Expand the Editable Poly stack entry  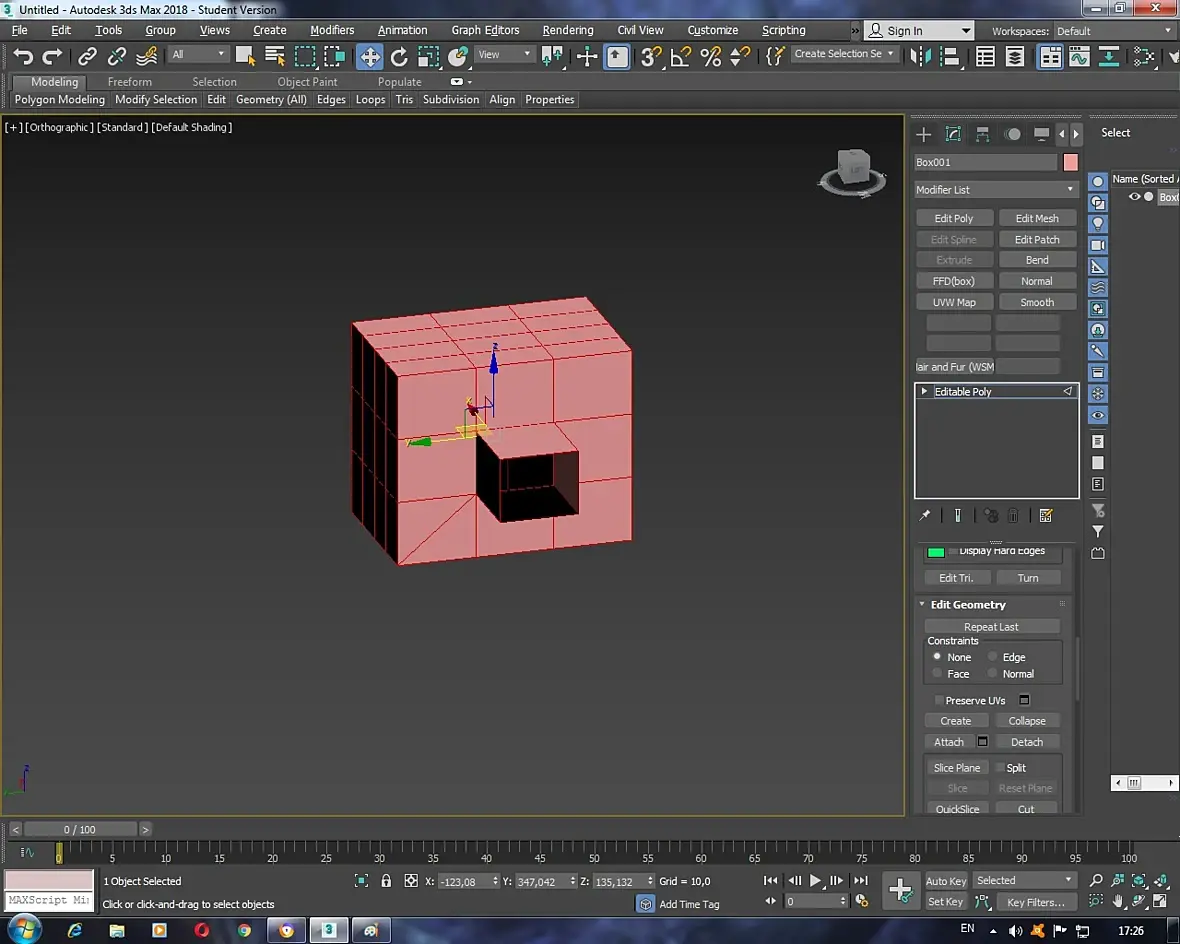[924, 392]
